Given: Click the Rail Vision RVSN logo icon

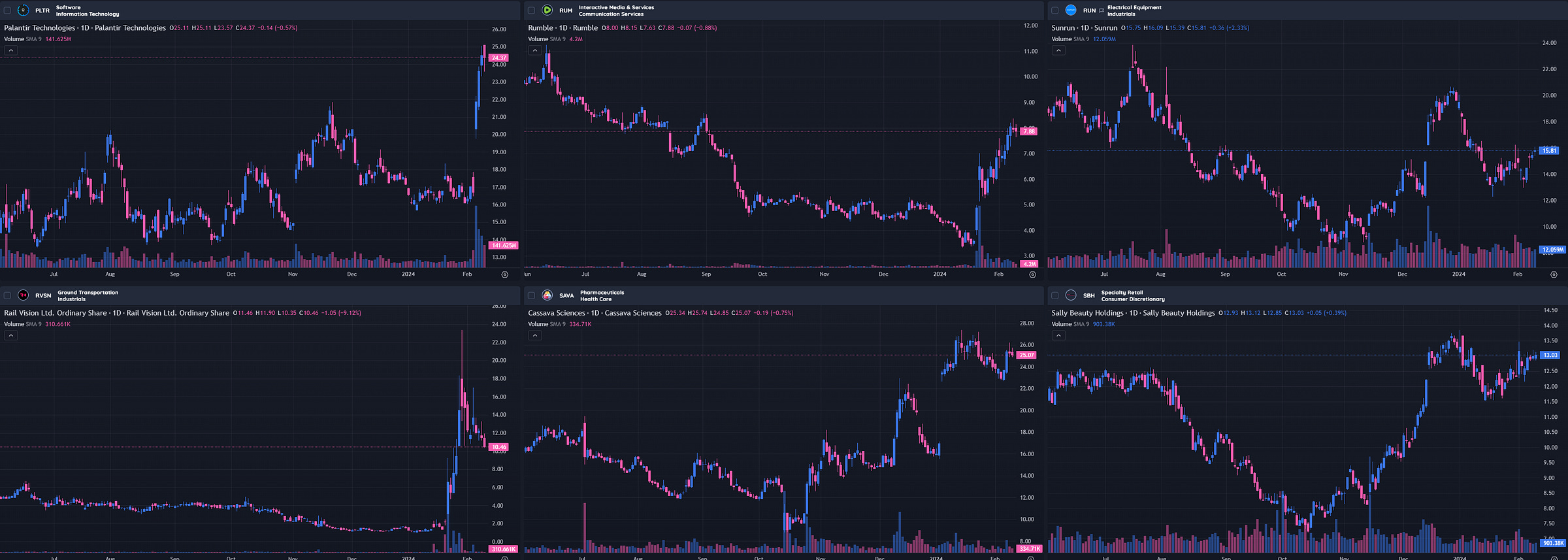Looking at the screenshot, I should pos(24,295).
